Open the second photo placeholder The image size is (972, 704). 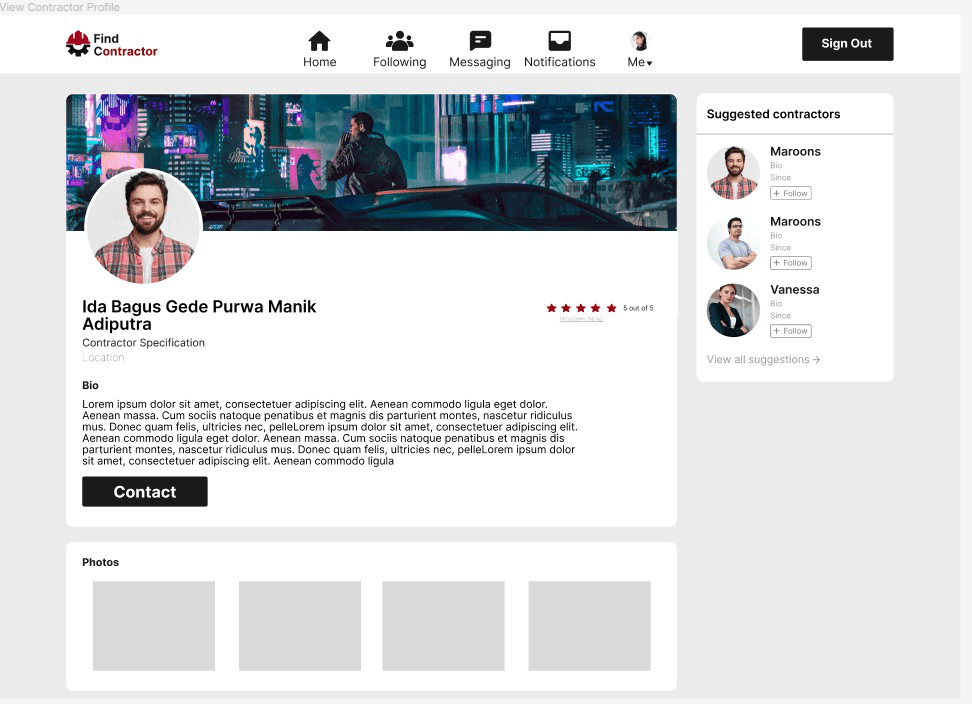click(x=300, y=626)
